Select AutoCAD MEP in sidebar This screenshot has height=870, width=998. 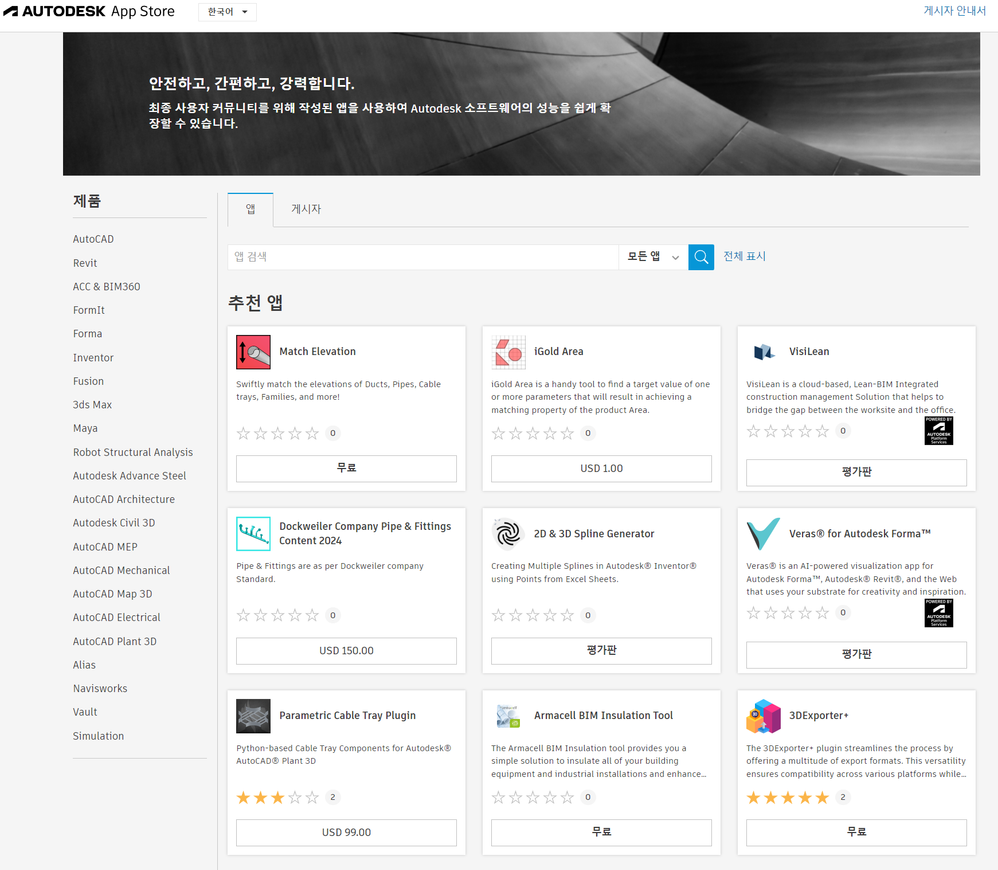[x=105, y=547]
